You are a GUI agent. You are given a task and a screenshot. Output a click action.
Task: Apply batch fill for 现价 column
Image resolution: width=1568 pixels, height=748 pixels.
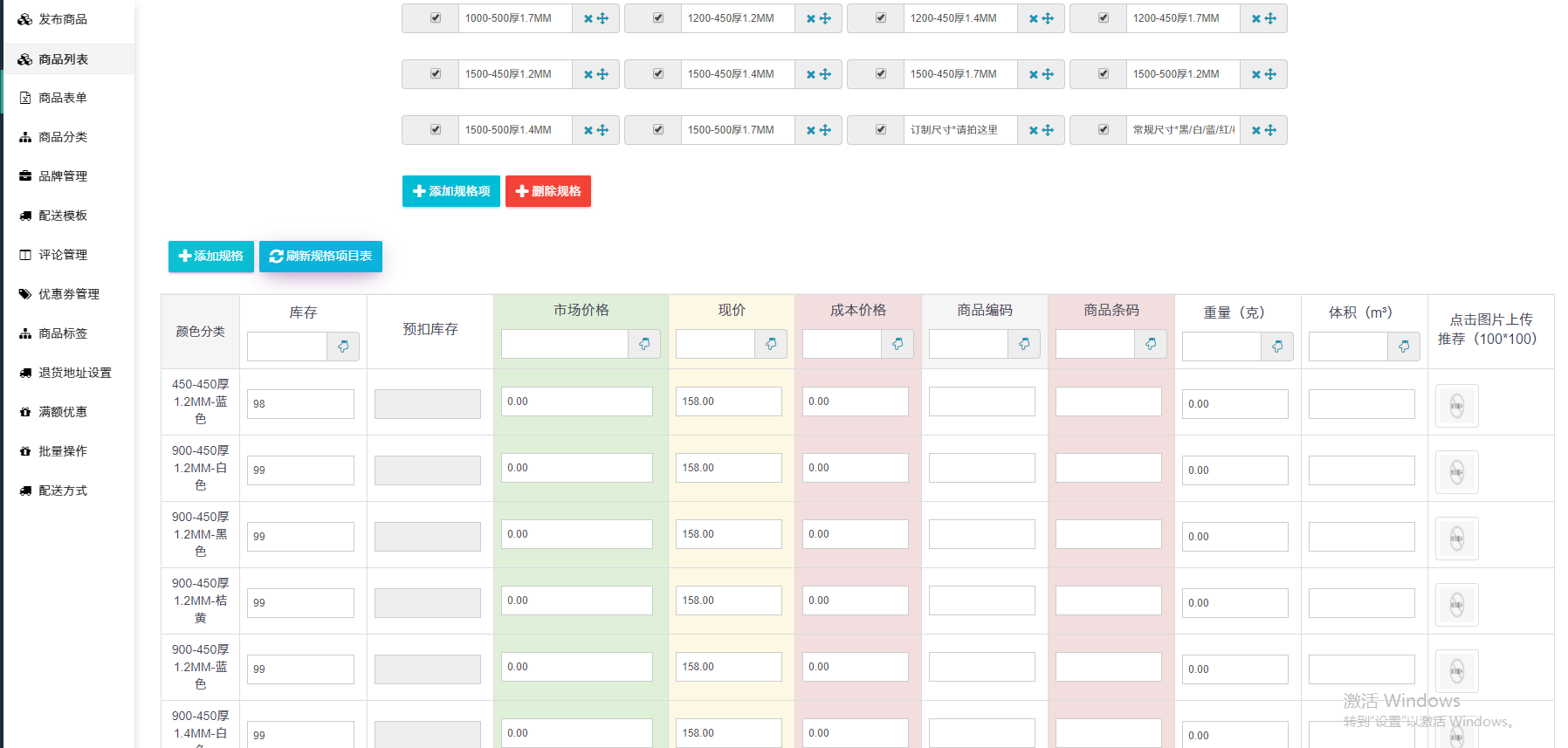(771, 344)
